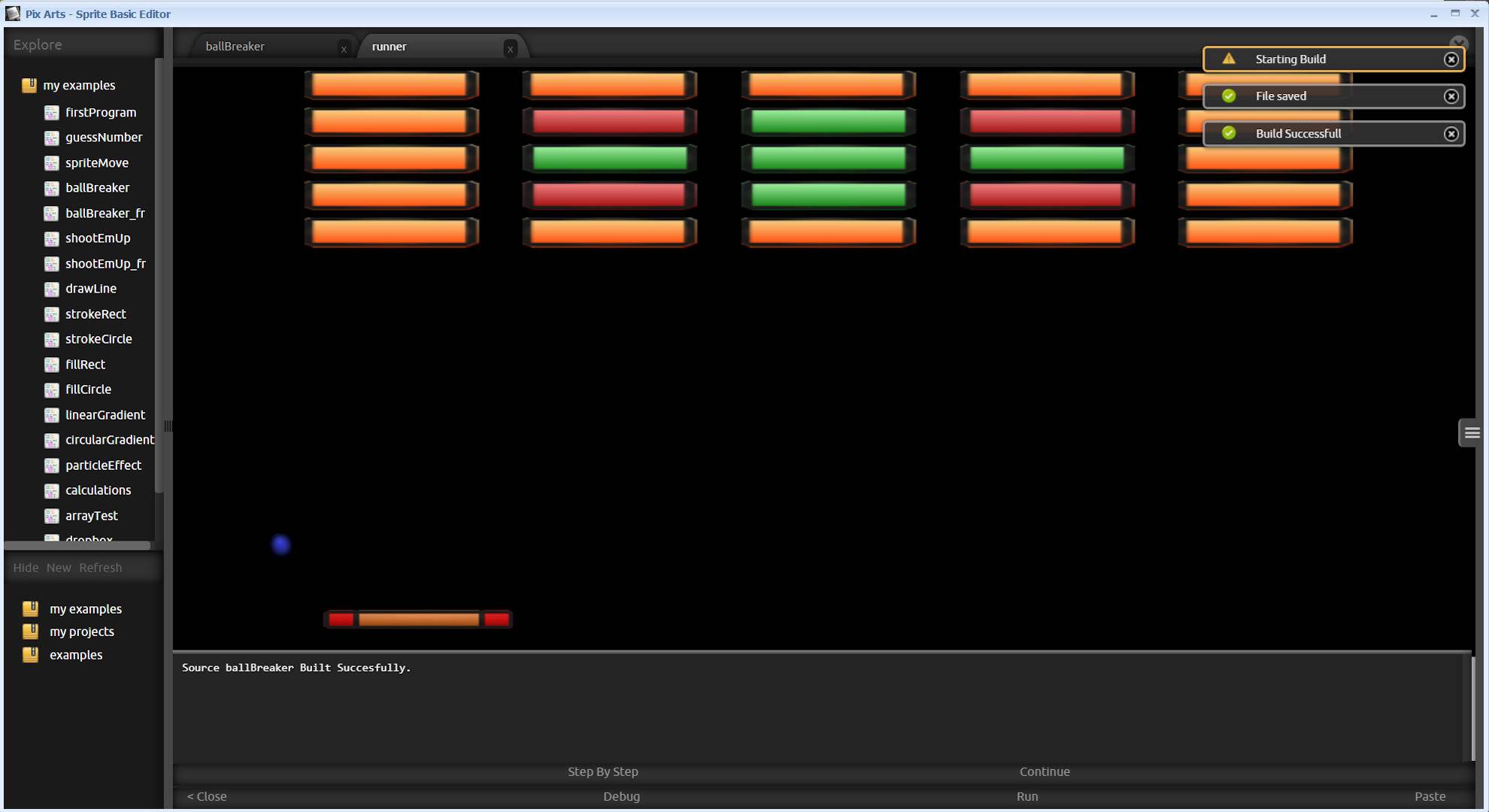
Task: Dismiss the Starting Build notification
Action: 1451,59
